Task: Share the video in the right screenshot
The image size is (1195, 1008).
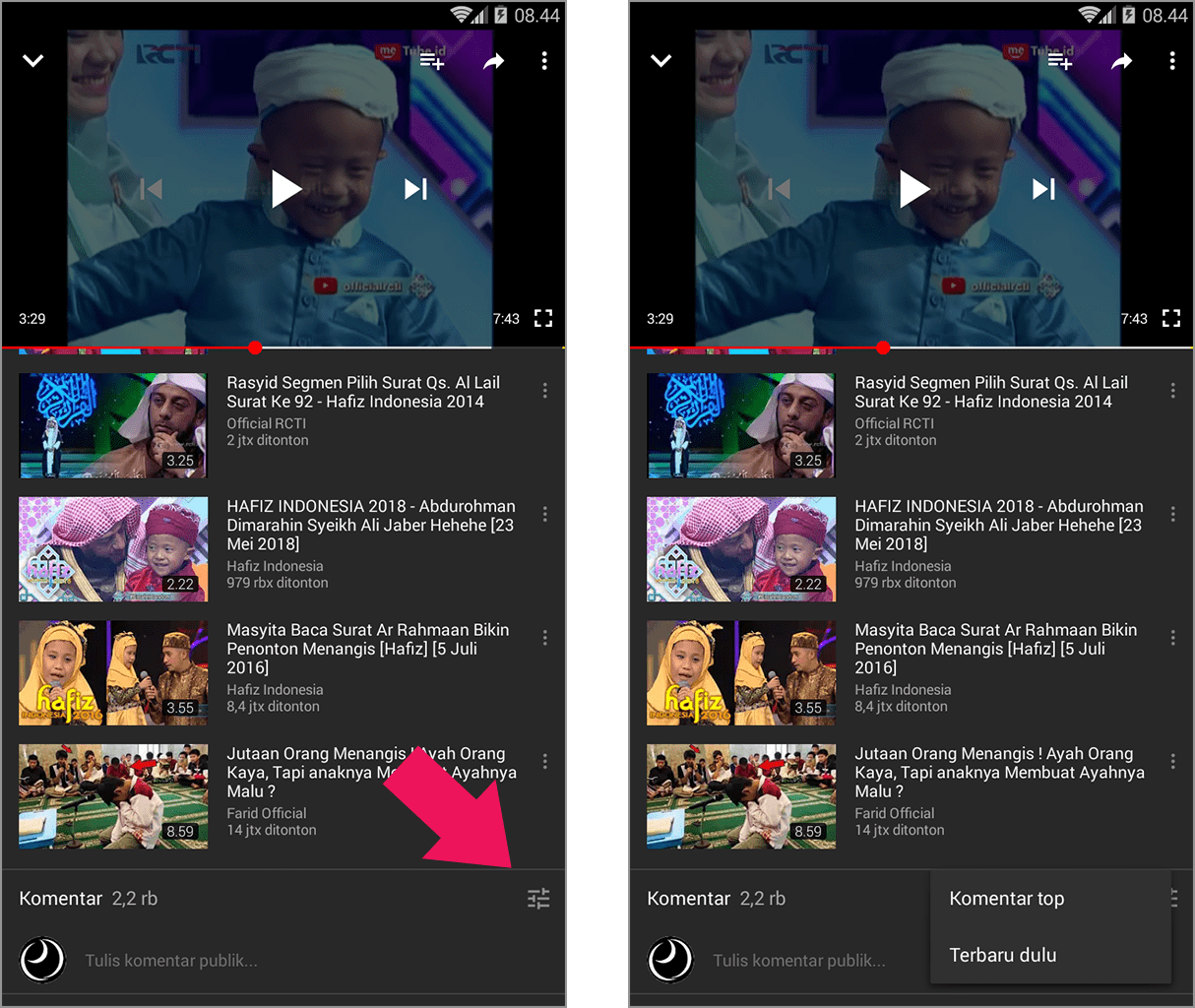Action: (1122, 61)
